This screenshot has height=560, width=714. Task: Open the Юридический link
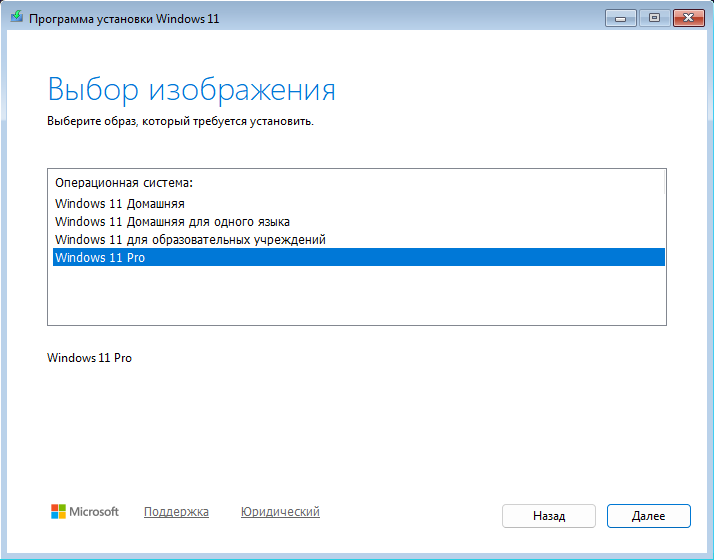(x=280, y=512)
